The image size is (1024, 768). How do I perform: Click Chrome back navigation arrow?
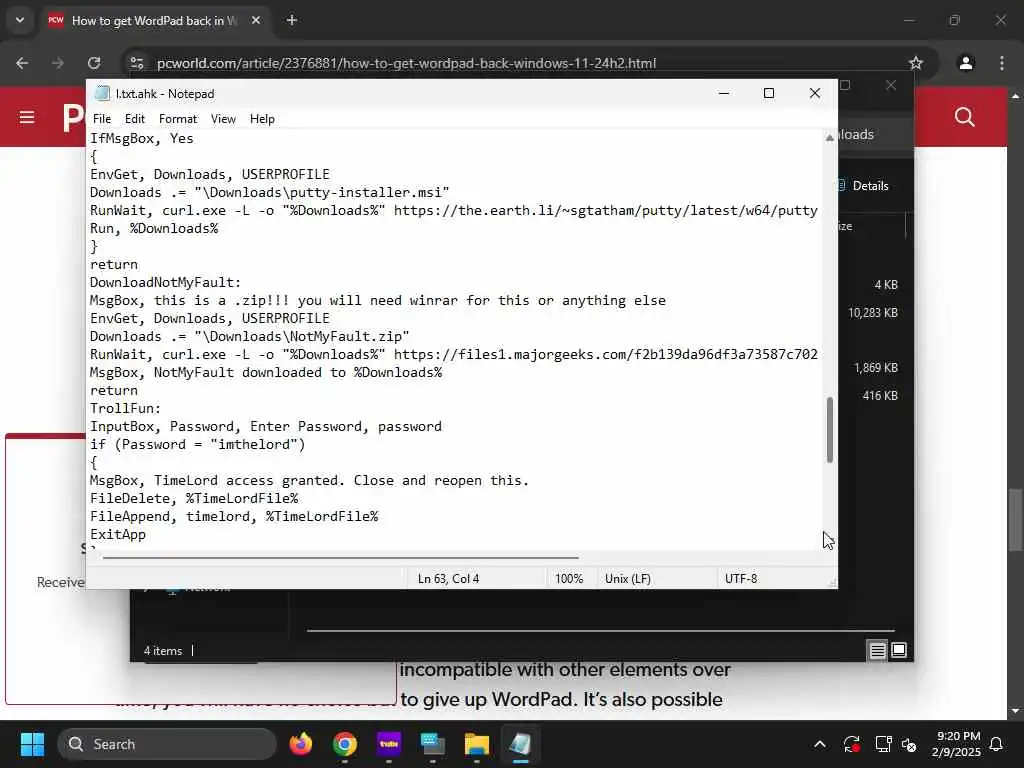point(22,63)
